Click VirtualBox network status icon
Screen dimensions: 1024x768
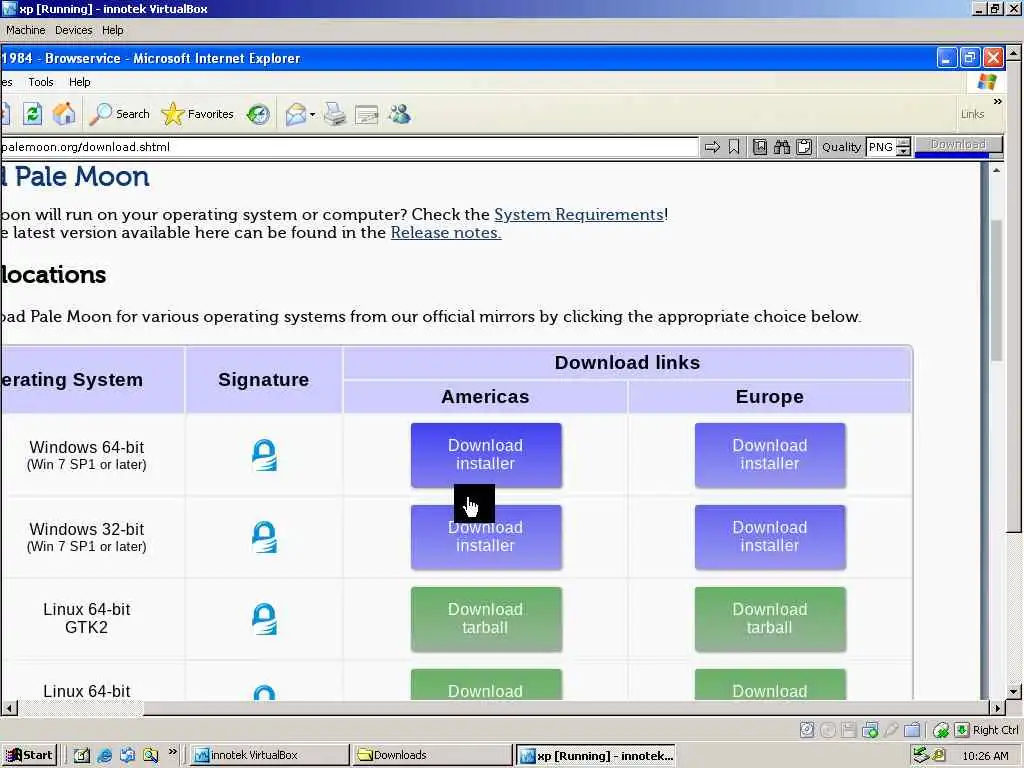click(870, 730)
